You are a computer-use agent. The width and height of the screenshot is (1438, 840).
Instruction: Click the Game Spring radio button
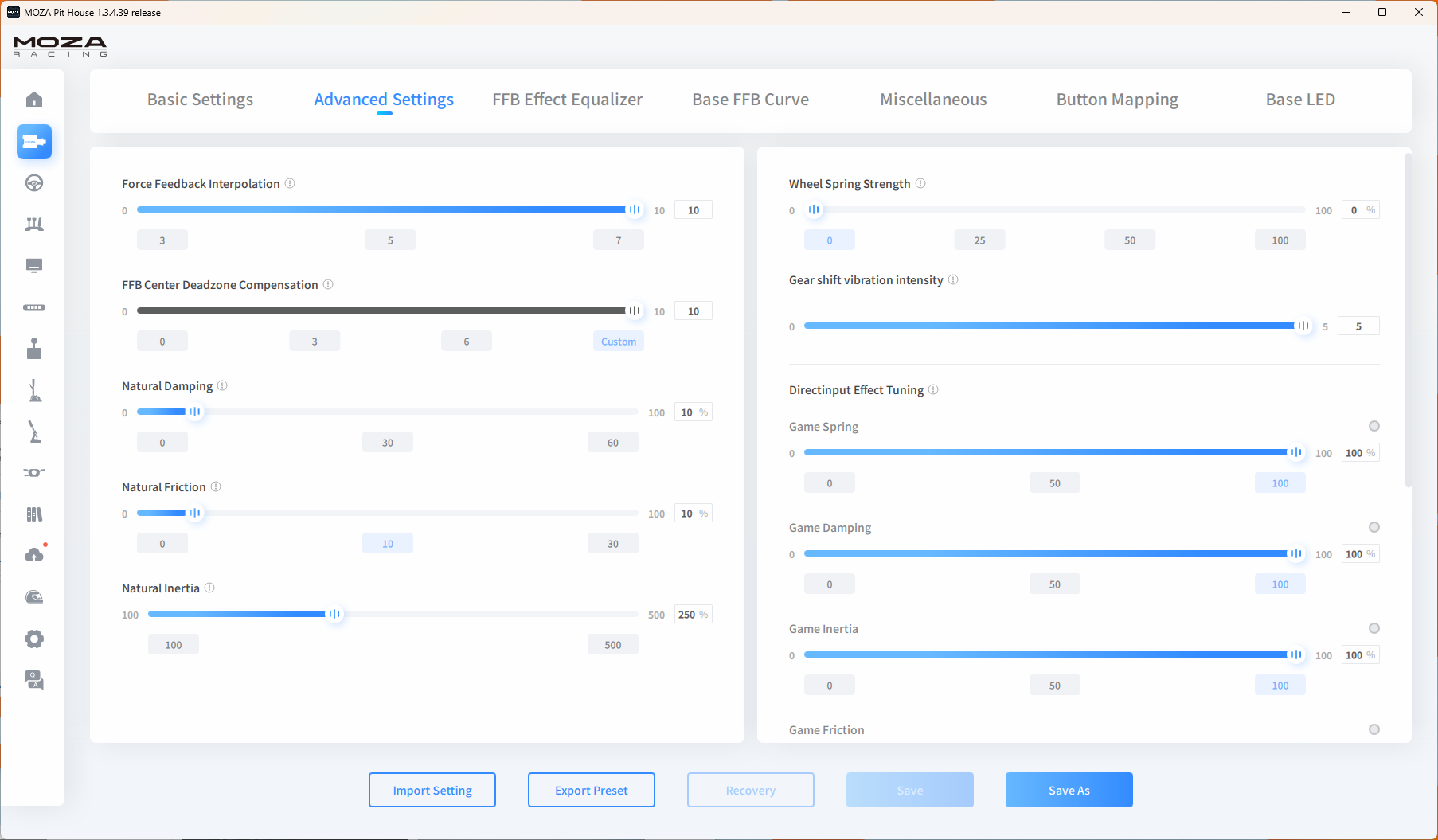coord(1374,426)
